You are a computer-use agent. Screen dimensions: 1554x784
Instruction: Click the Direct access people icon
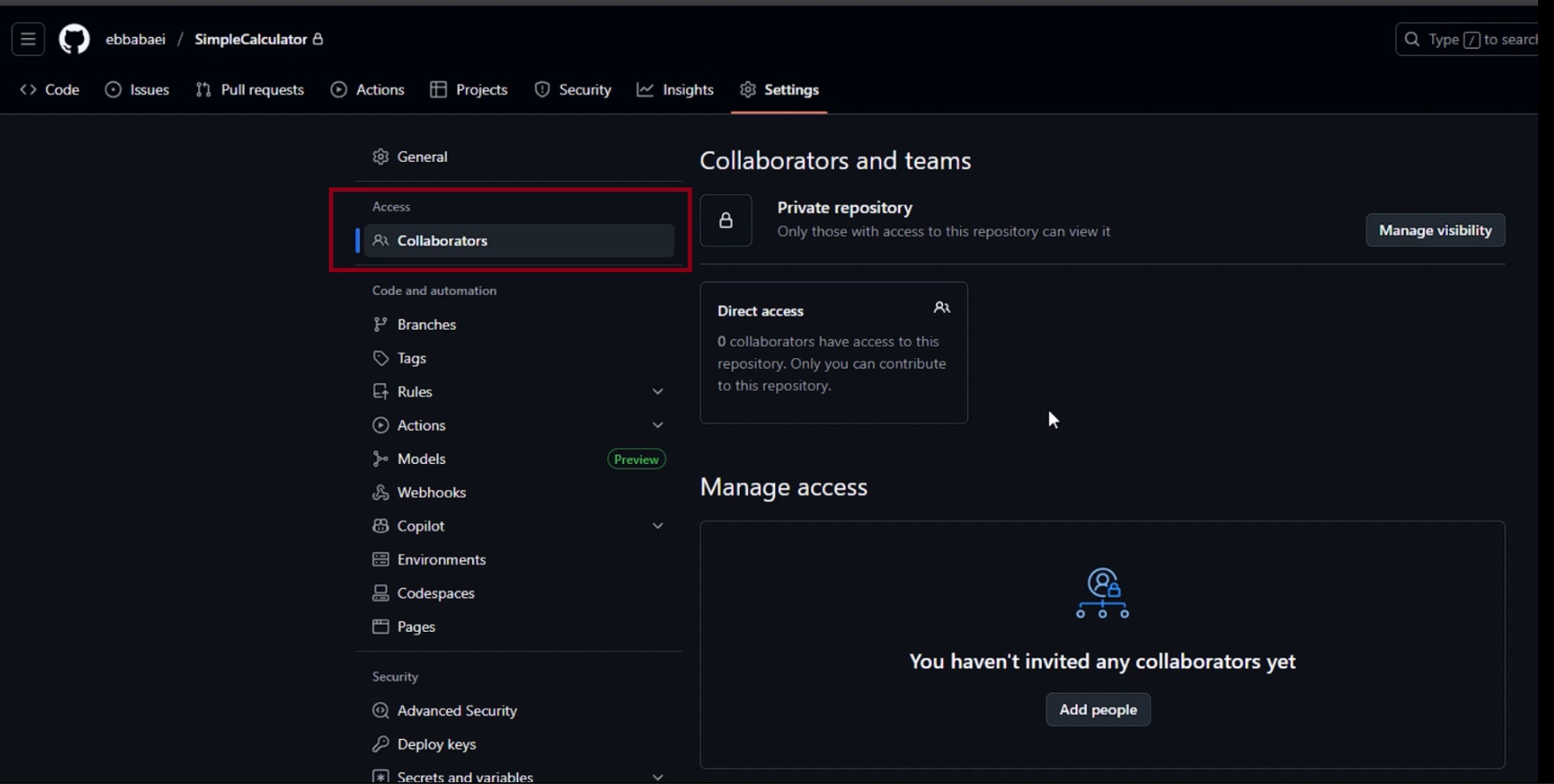pyautogui.click(x=941, y=308)
